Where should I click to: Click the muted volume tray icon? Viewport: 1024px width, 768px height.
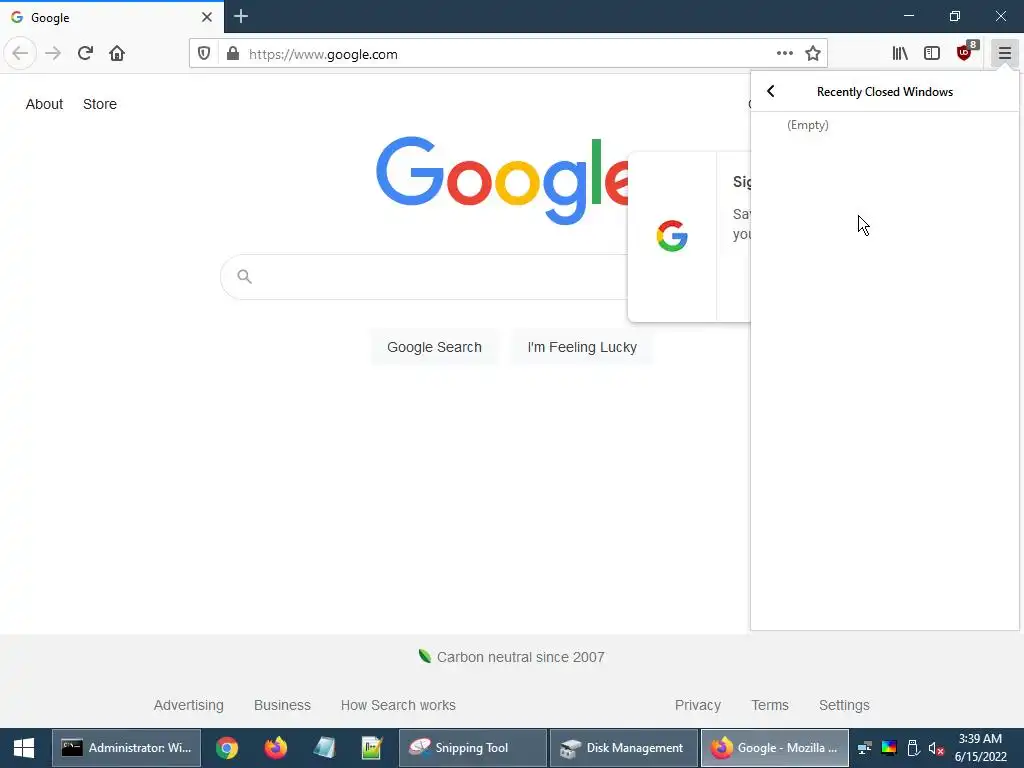point(936,748)
